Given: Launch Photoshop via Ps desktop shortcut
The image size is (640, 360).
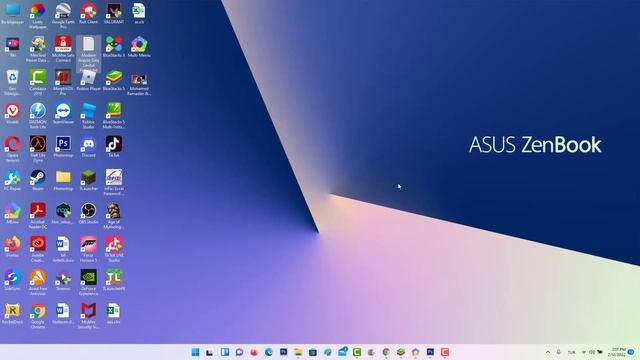Looking at the screenshot, I should click(63, 147).
